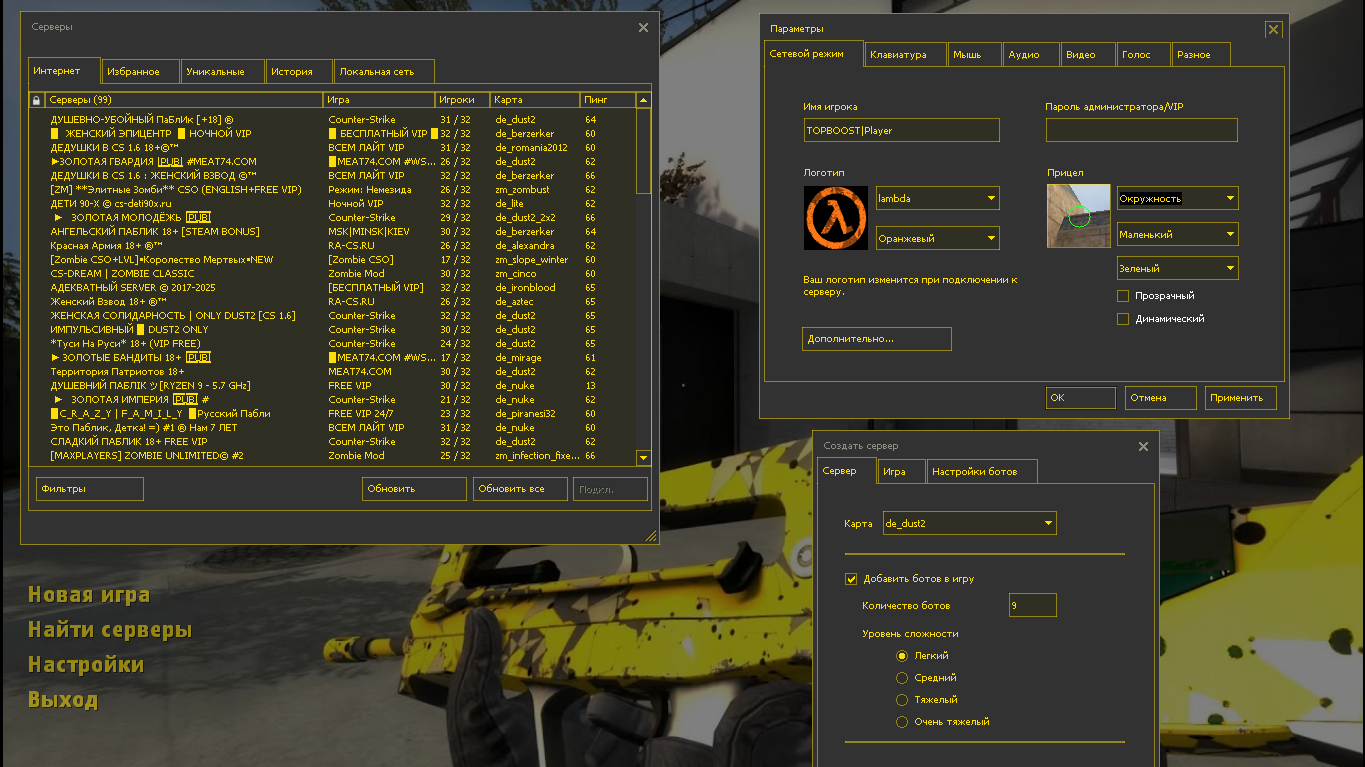Image resolution: width=1365 pixels, height=767 pixels.
Task: Select server ДУШЕВНО-УБОЙНЫЙ ПаБлИк [+18]
Action: pyautogui.click(x=333, y=120)
